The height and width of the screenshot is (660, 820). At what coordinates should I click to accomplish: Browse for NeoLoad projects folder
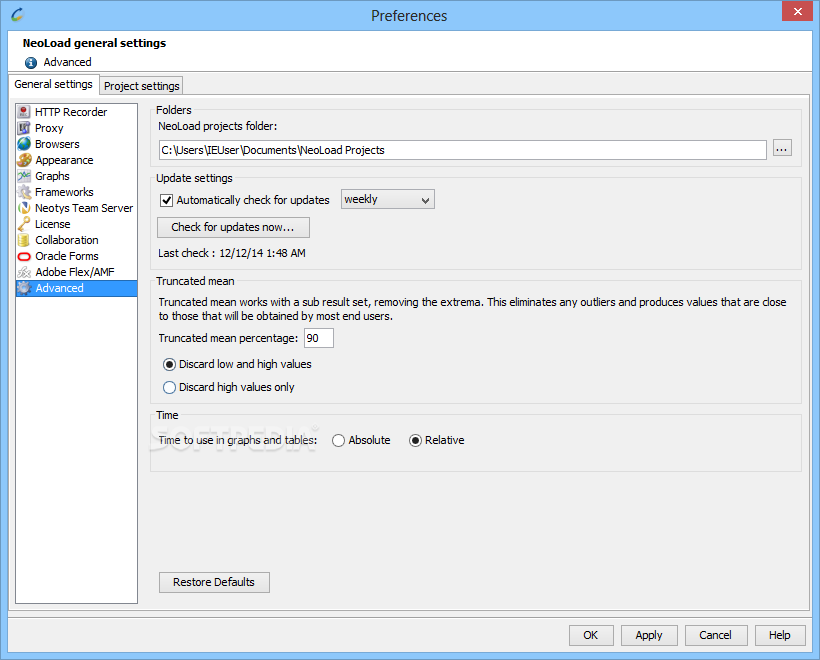[782, 149]
